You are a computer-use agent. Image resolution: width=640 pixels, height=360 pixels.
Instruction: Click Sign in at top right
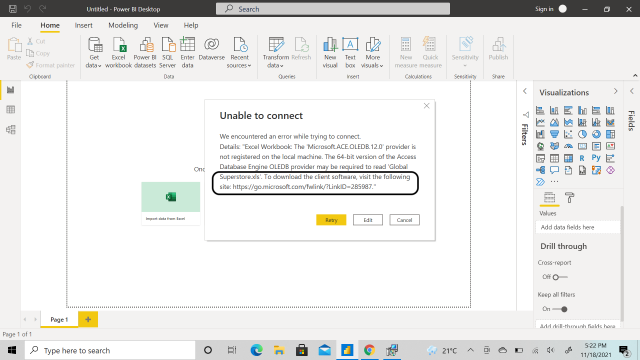544,9
